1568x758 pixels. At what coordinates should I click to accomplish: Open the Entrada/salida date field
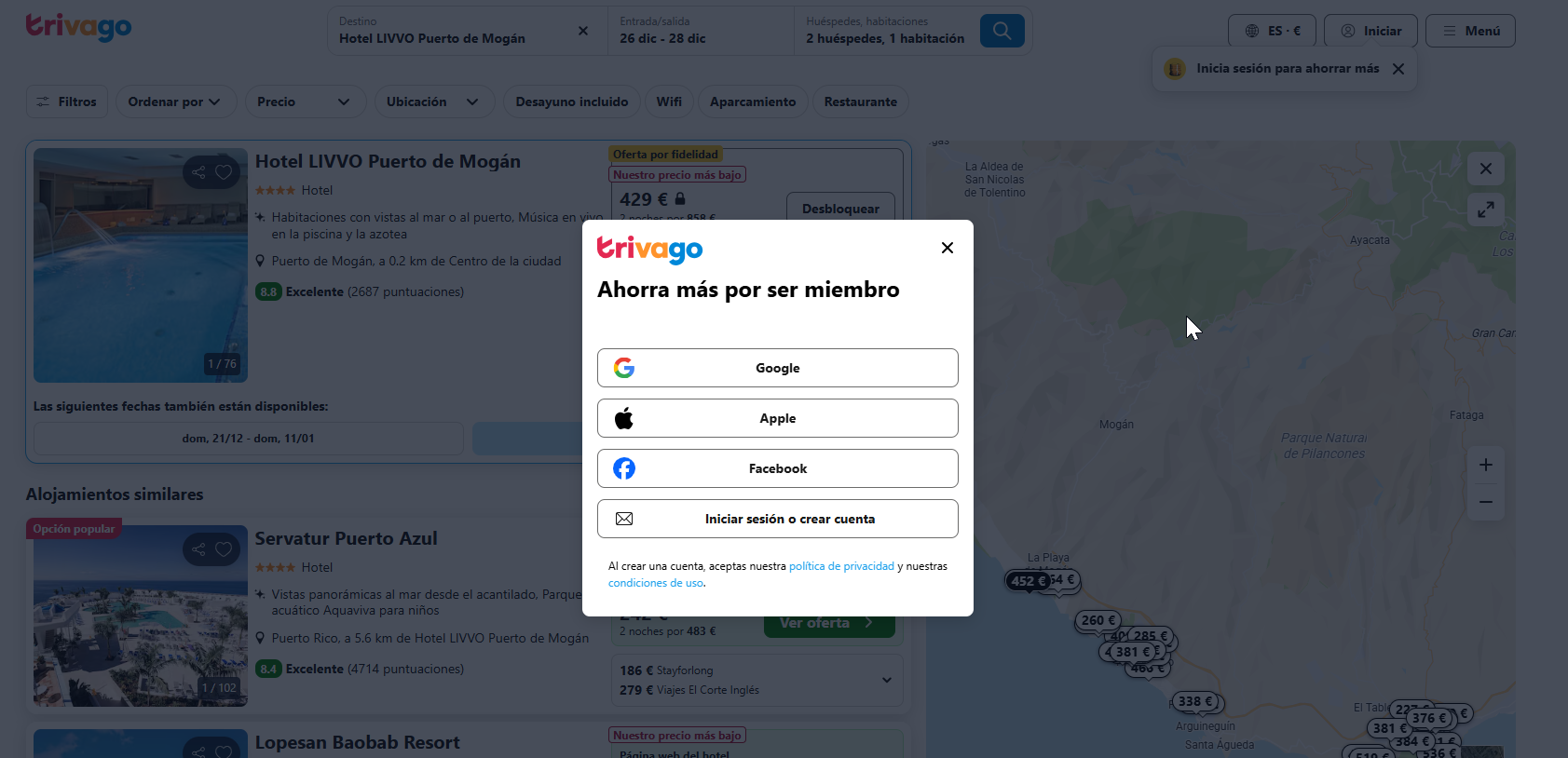[701, 31]
